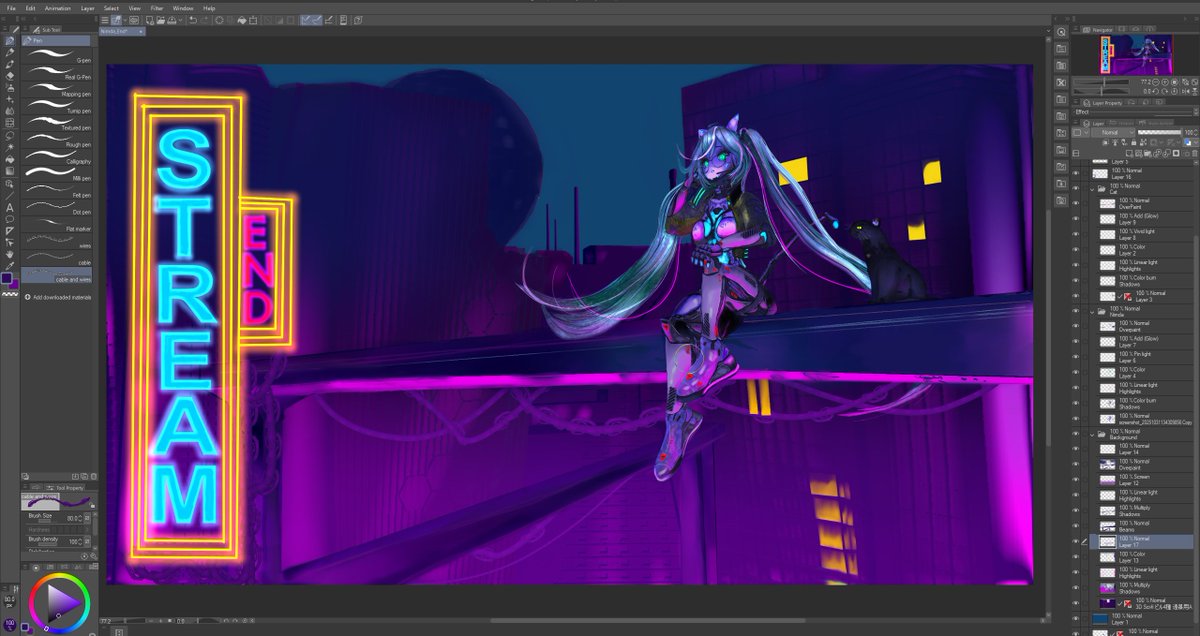This screenshot has width=1200, height=636.
Task: Select the Balloon tool
Action: (9, 219)
